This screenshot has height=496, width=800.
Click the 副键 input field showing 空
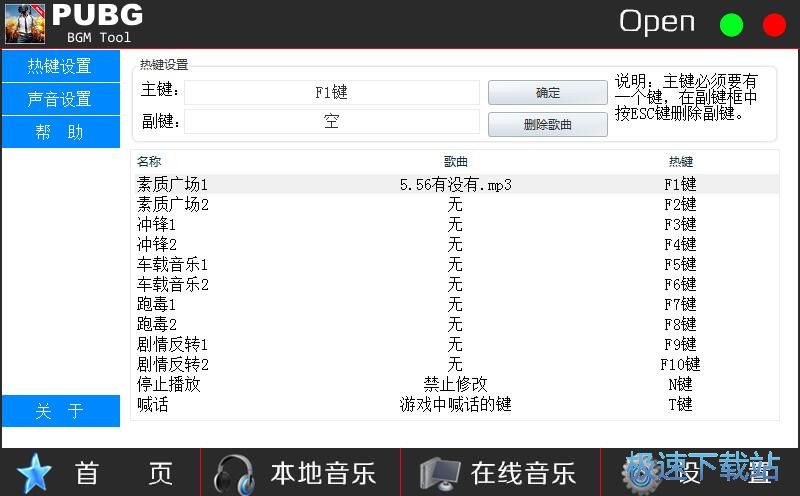(332, 121)
